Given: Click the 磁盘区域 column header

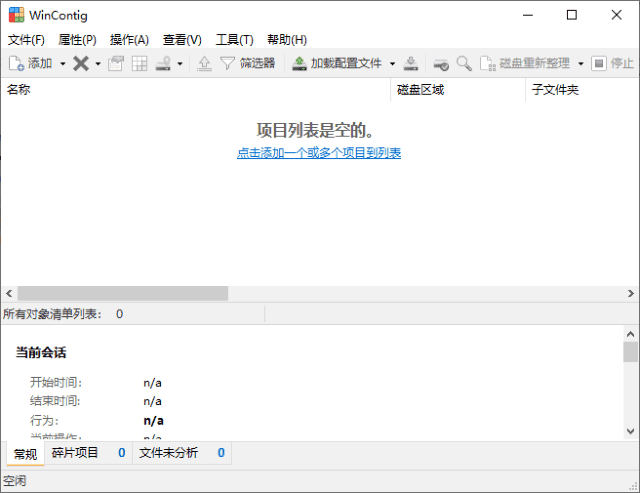Looking at the screenshot, I should pyautogui.click(x=420, y=90).
